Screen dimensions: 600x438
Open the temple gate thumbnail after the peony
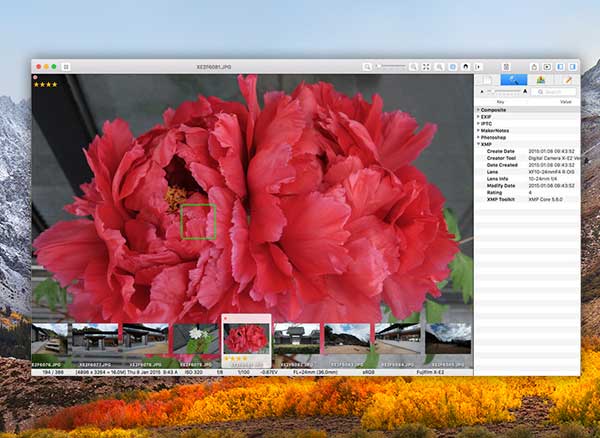(297, 339)
